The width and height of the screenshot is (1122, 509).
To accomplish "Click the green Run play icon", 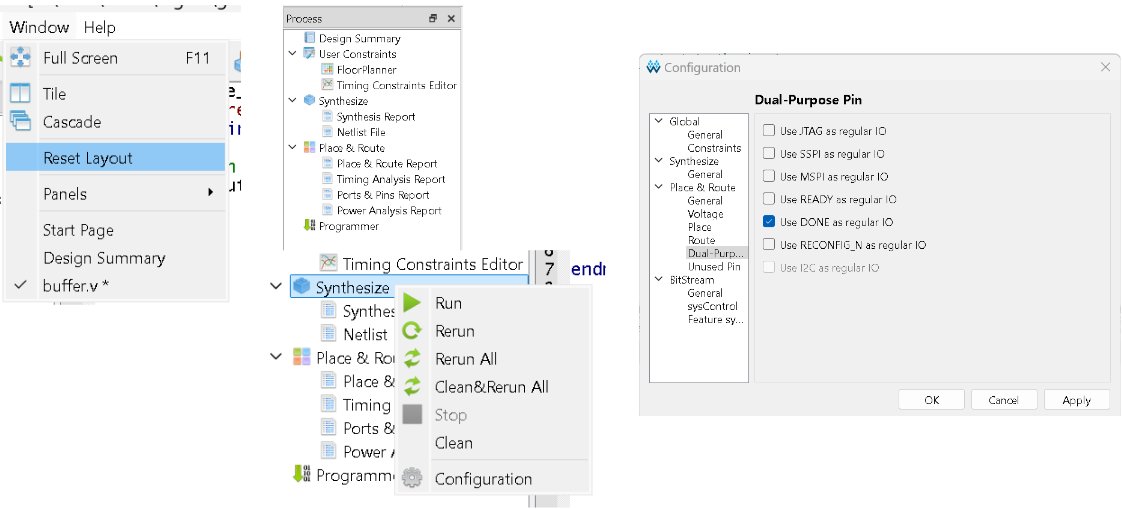I will pos(411,303).
